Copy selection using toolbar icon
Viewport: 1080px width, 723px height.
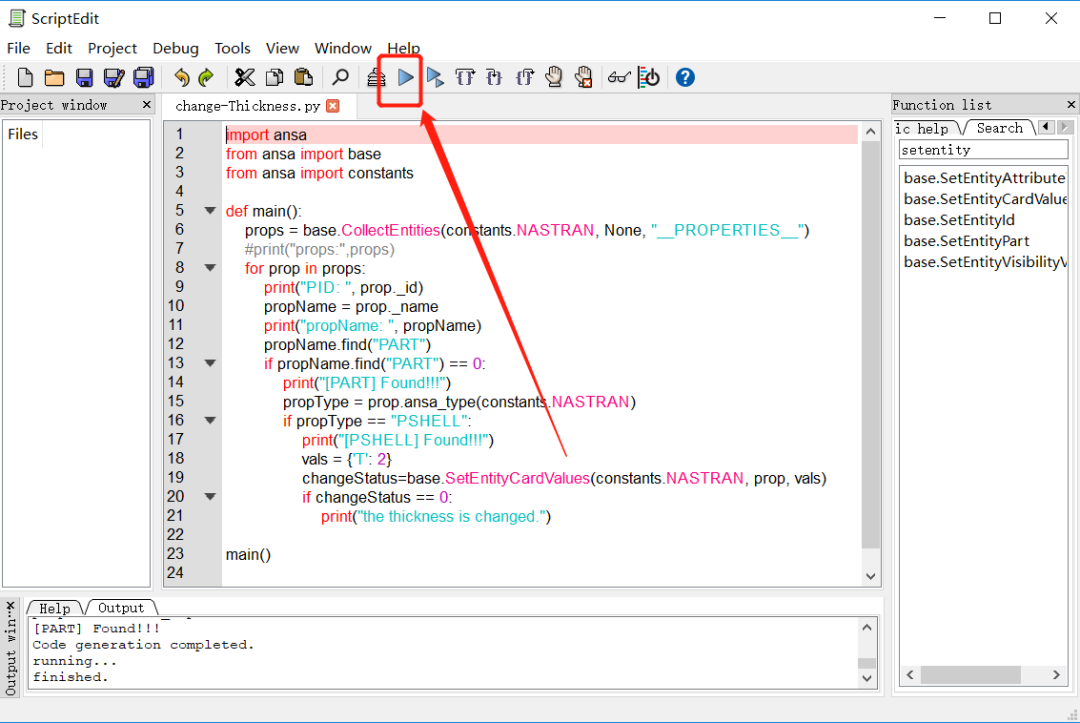pyautogui.click(x=274, y=77)
